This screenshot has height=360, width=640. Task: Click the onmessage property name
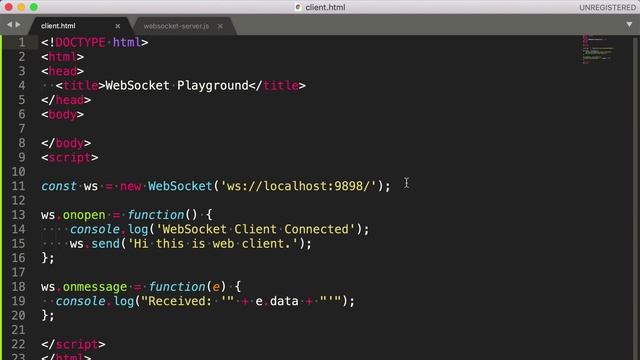point(95,287)
